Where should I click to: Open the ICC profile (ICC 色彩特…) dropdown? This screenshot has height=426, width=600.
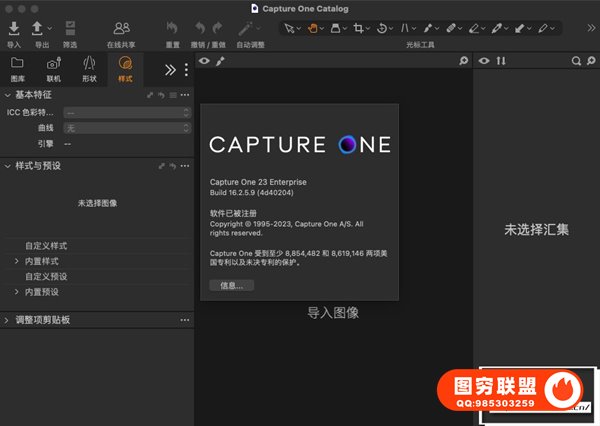click(x=126, y=113)
